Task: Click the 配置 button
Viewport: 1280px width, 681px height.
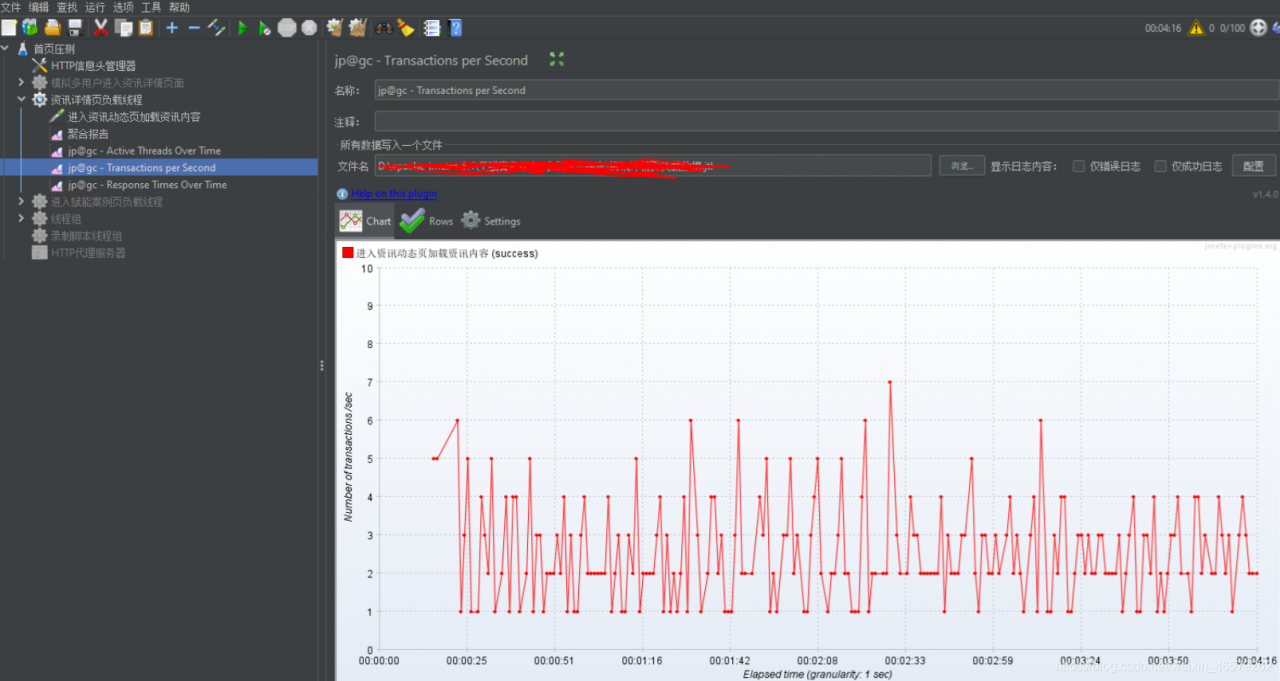Action: (x=1253, y=166)
